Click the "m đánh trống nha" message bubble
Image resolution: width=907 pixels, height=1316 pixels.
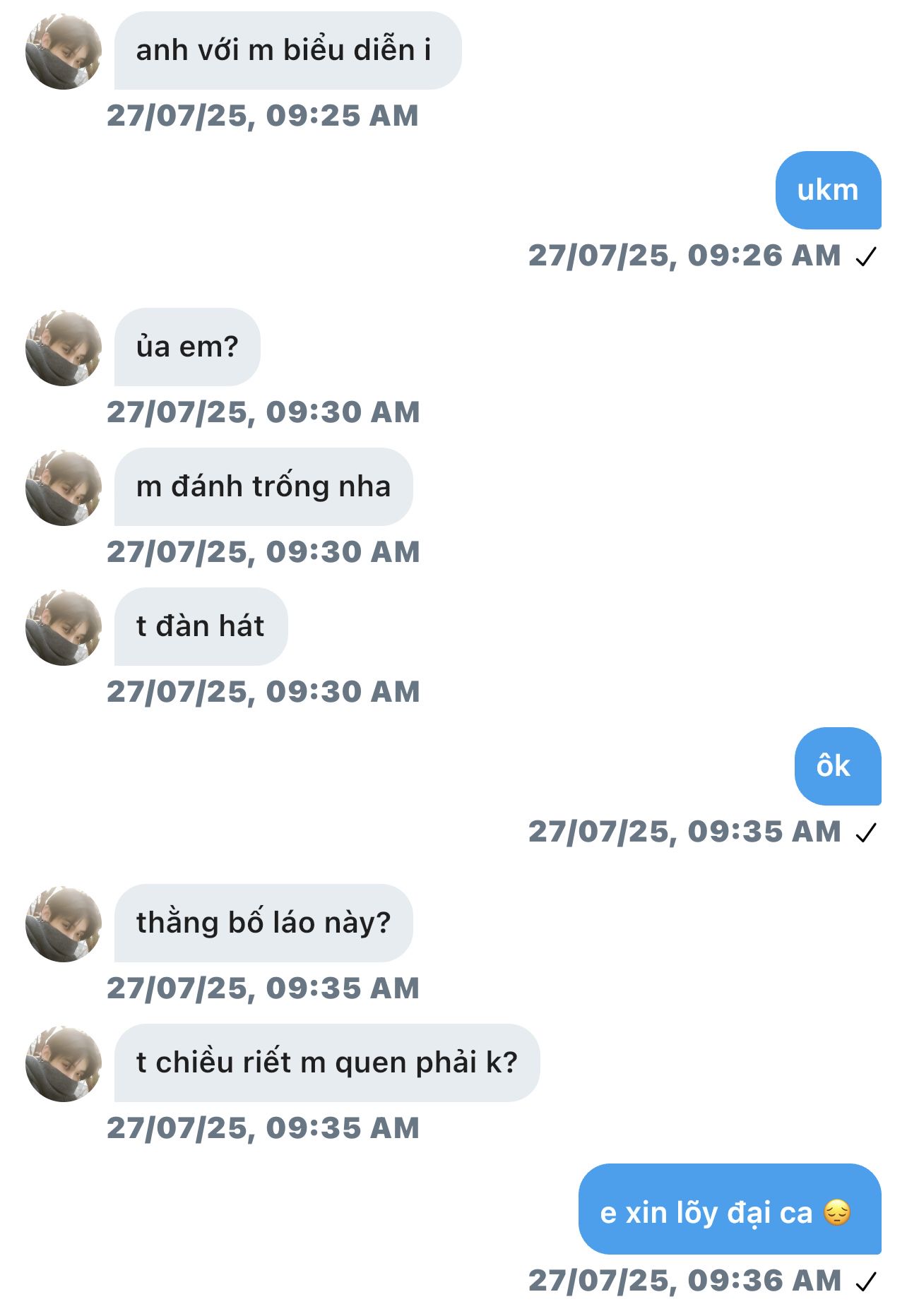263,487
